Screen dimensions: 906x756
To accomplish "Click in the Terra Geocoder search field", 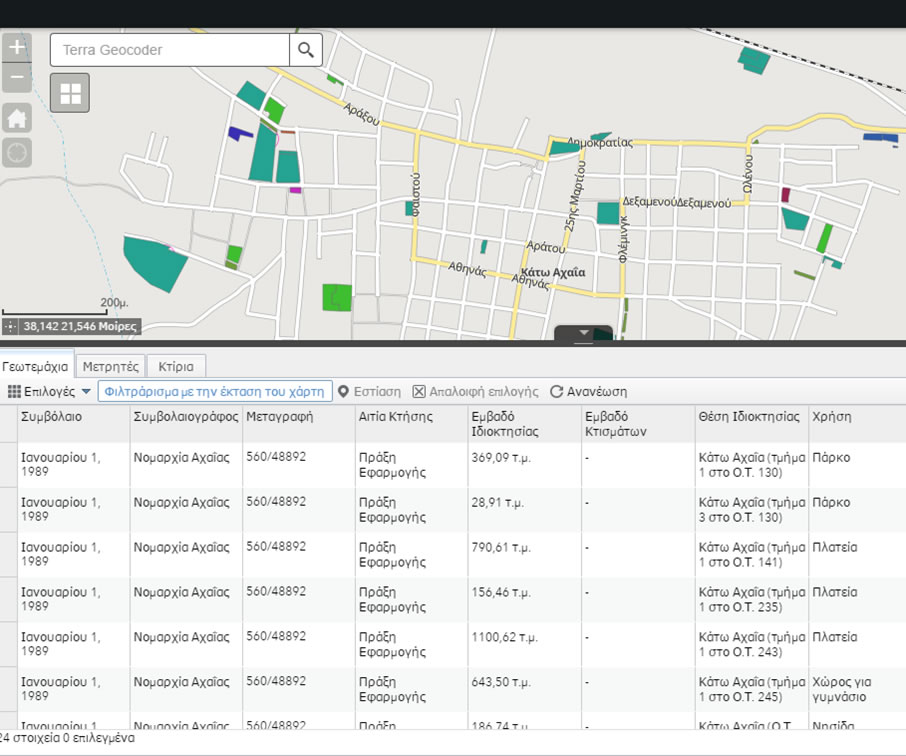I will [170, 49].
